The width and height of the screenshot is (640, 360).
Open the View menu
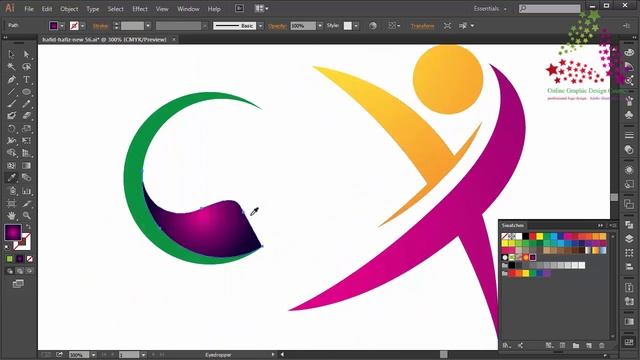tap(162, 9)
